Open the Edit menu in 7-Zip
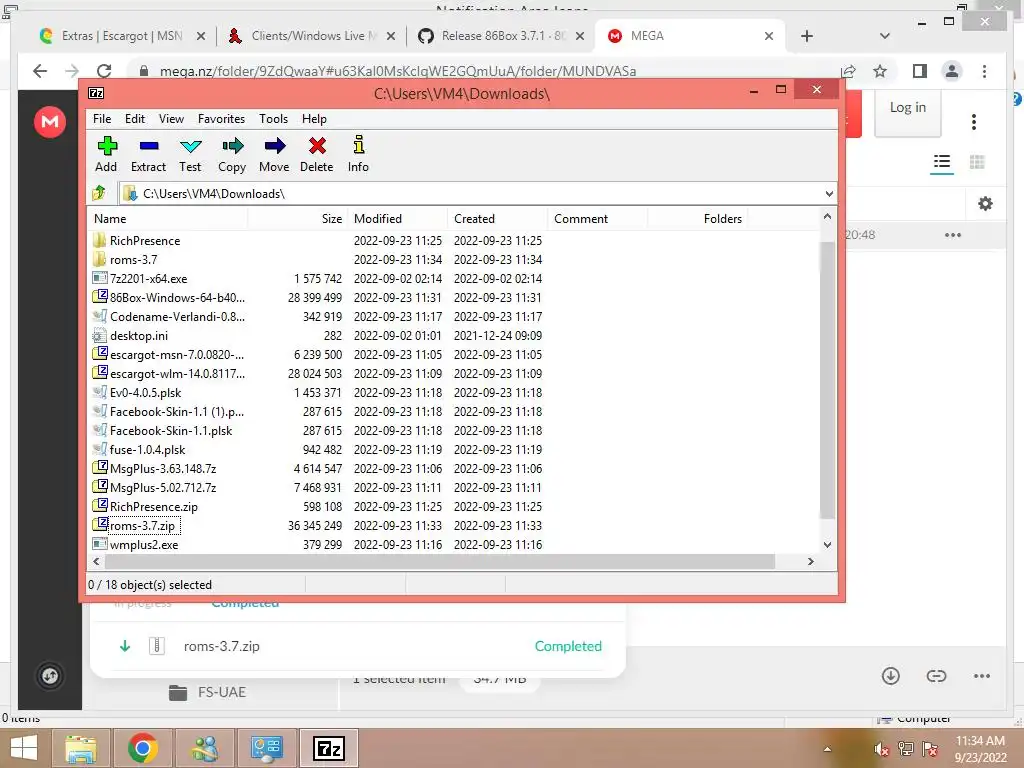This screenshot has width=1024, height=768. [x=135, y=119]
